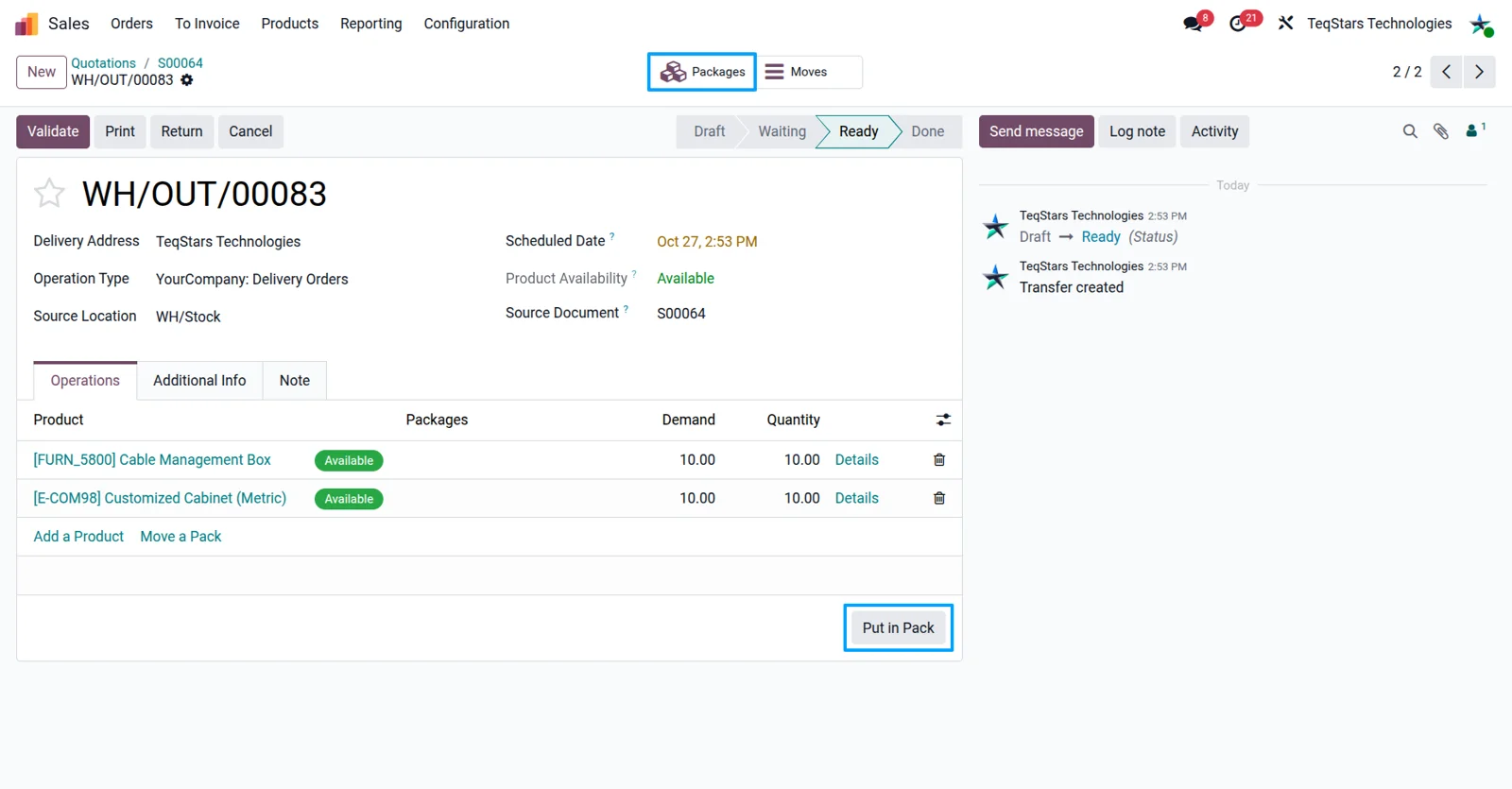Open Details for Cable Management Box
Image resolution: width=1512 pixels, height=789 pixels.
coord(857,460)
